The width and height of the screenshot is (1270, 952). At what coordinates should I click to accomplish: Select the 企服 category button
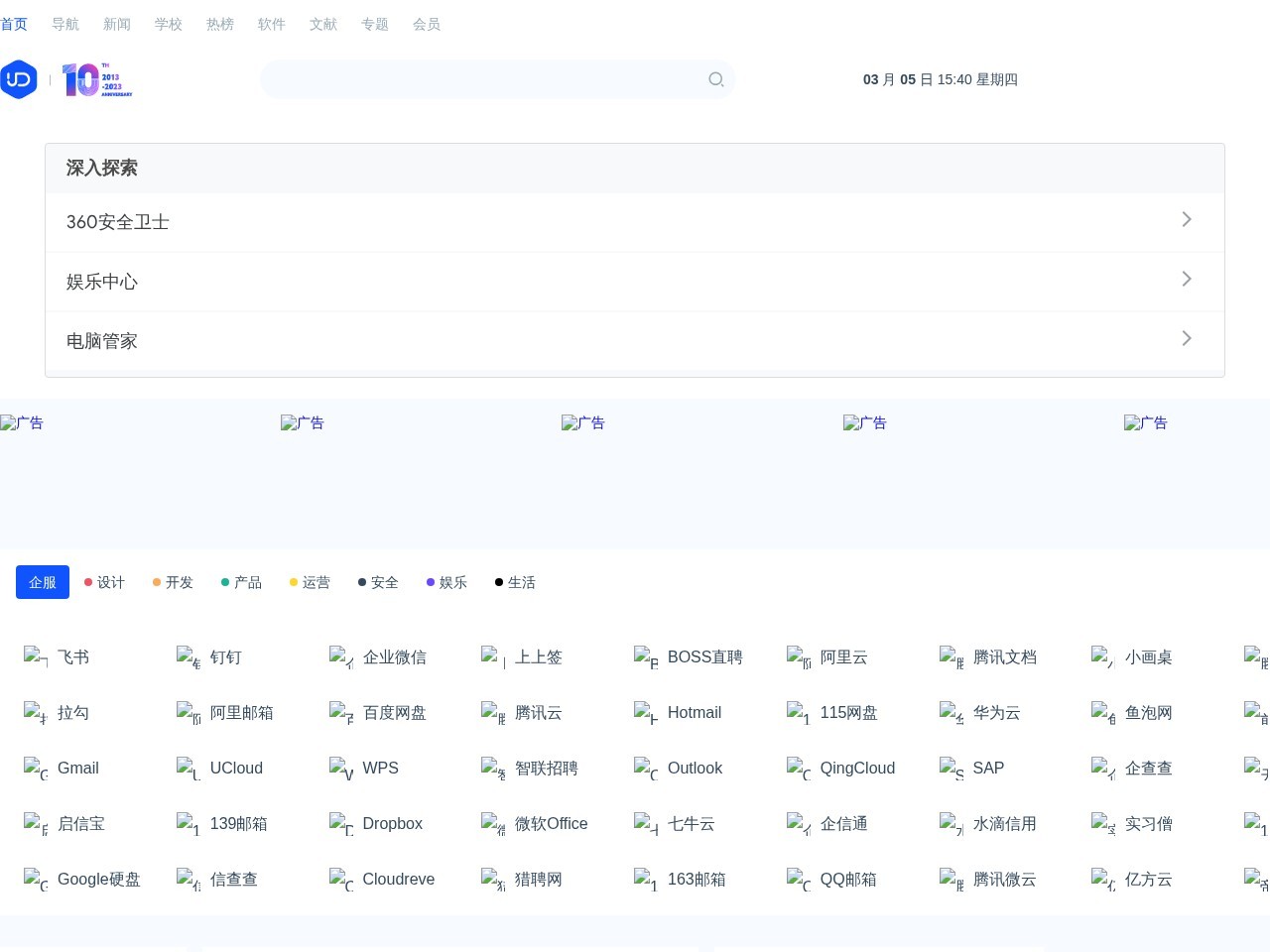click(43, 582)
